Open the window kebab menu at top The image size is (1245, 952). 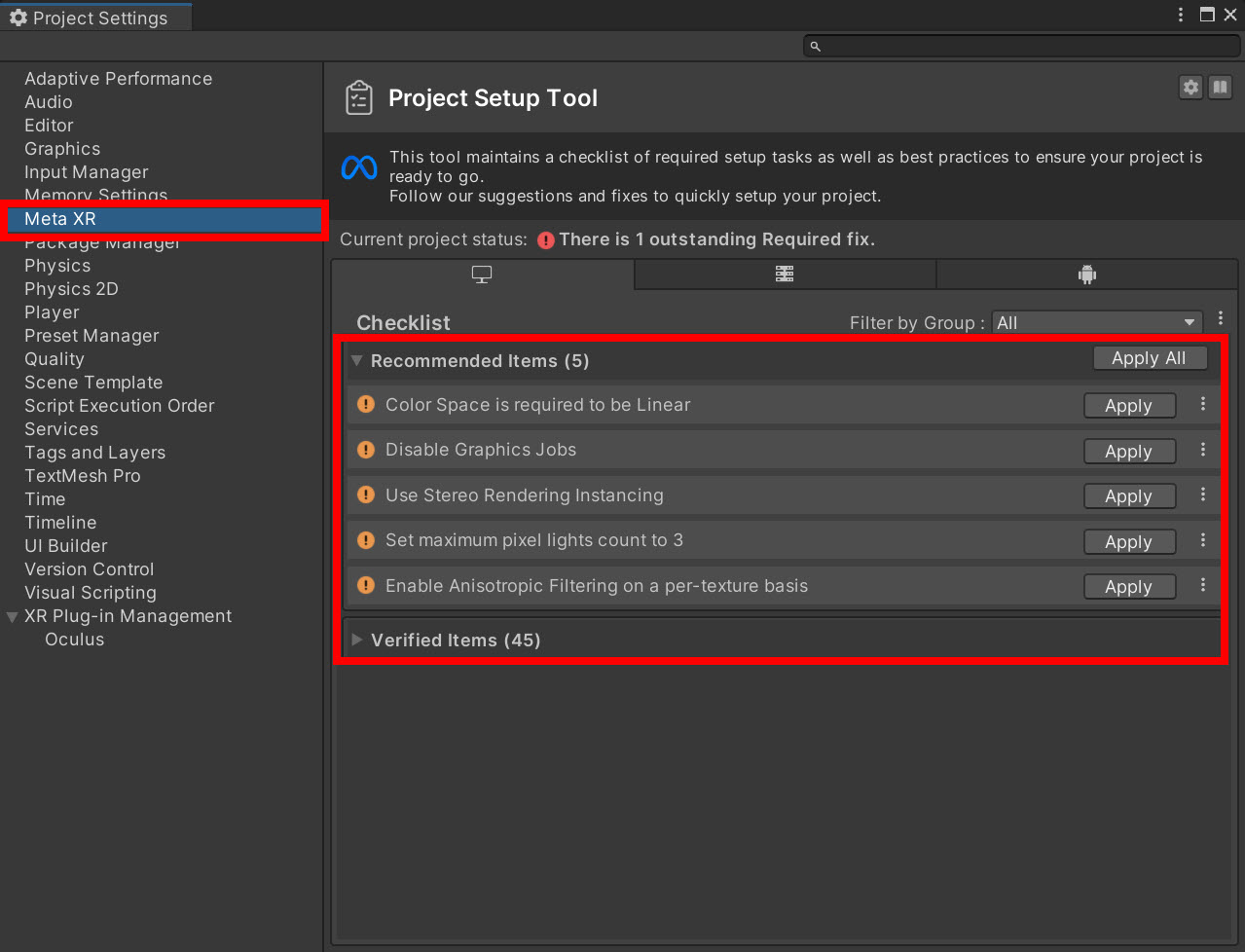click(1181, 15)
